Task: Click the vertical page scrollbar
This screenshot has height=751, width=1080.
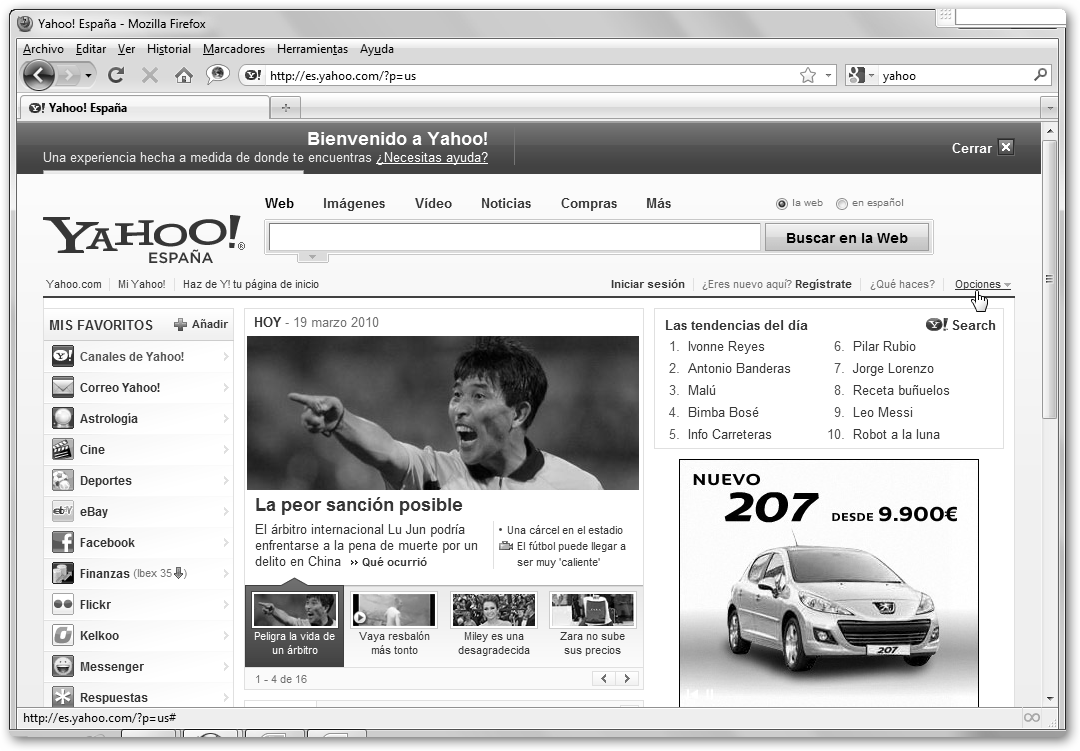Action: pos(1049,280)
